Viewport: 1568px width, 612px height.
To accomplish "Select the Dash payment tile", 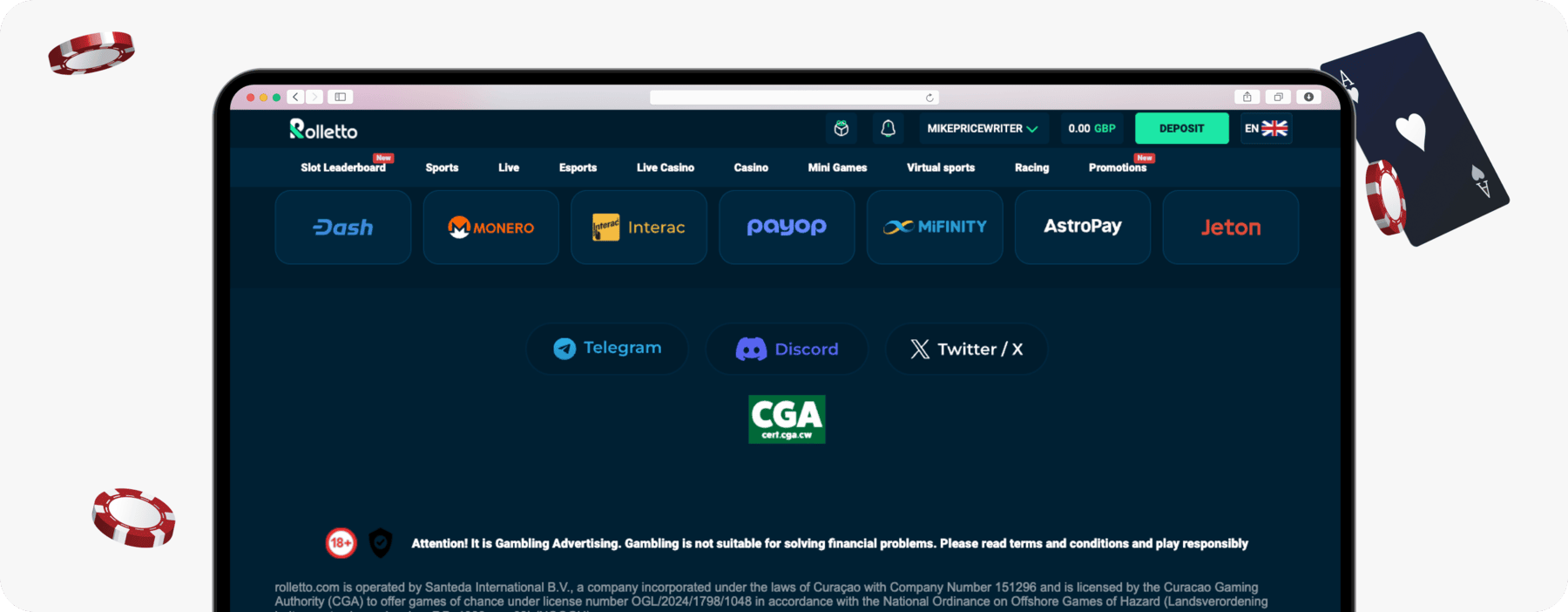I will (343, 228).
